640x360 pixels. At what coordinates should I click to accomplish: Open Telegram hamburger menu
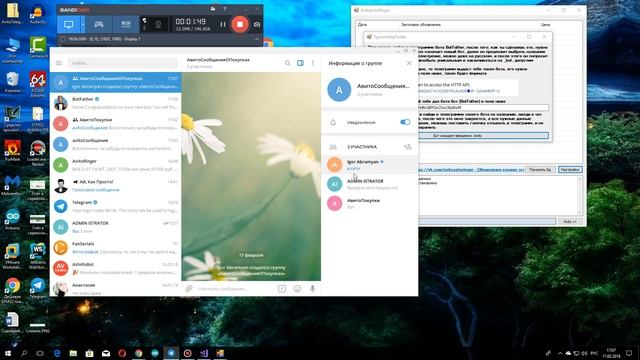[59, 63]
